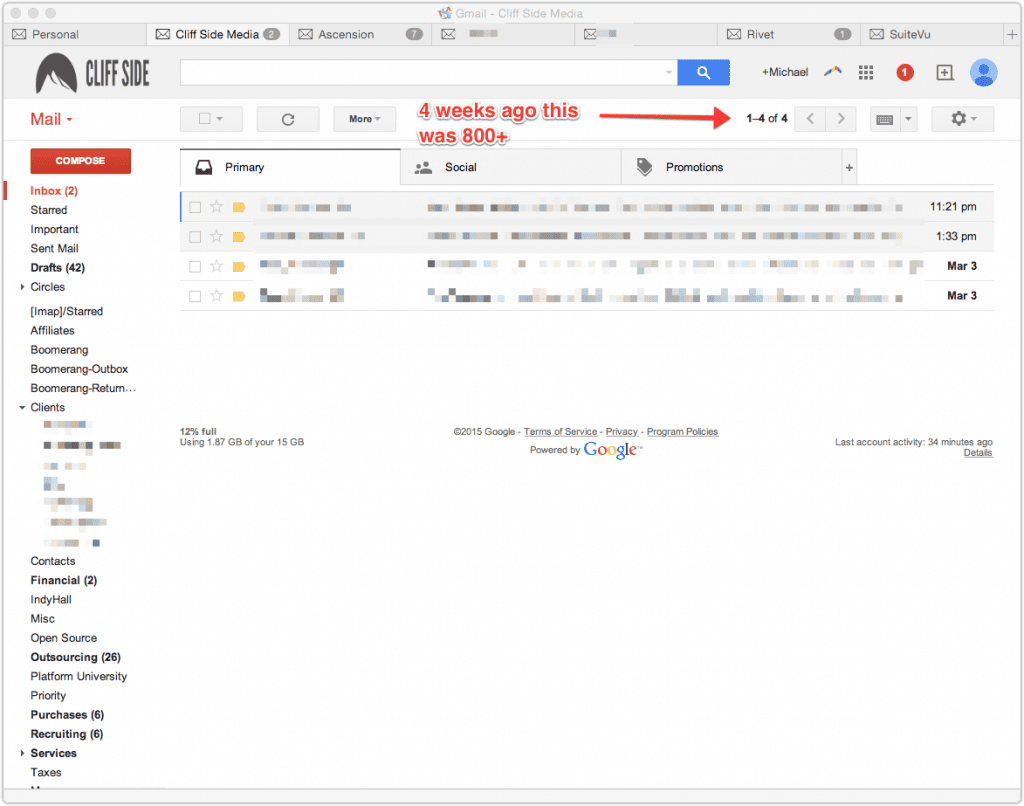Open the Open Source label
Image resolution: width=1024 pixels, height=806 pixels.
[x=63, y=638]
